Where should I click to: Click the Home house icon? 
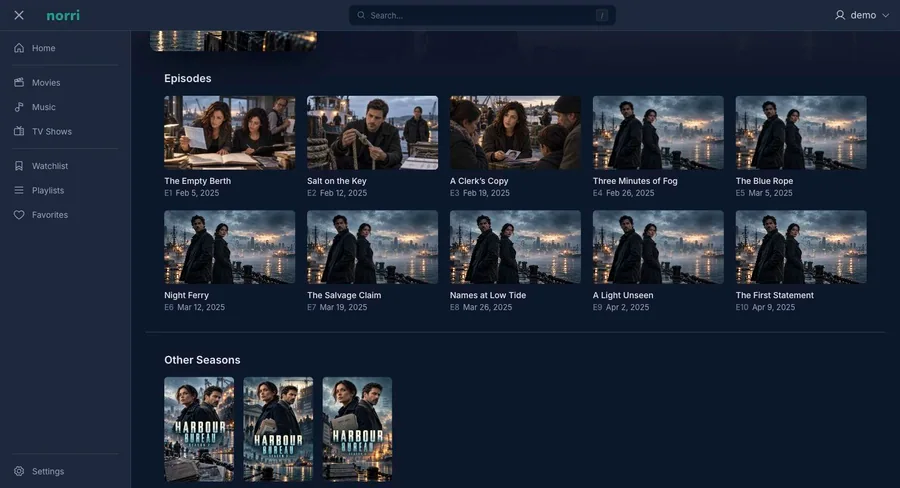(19, 48)
